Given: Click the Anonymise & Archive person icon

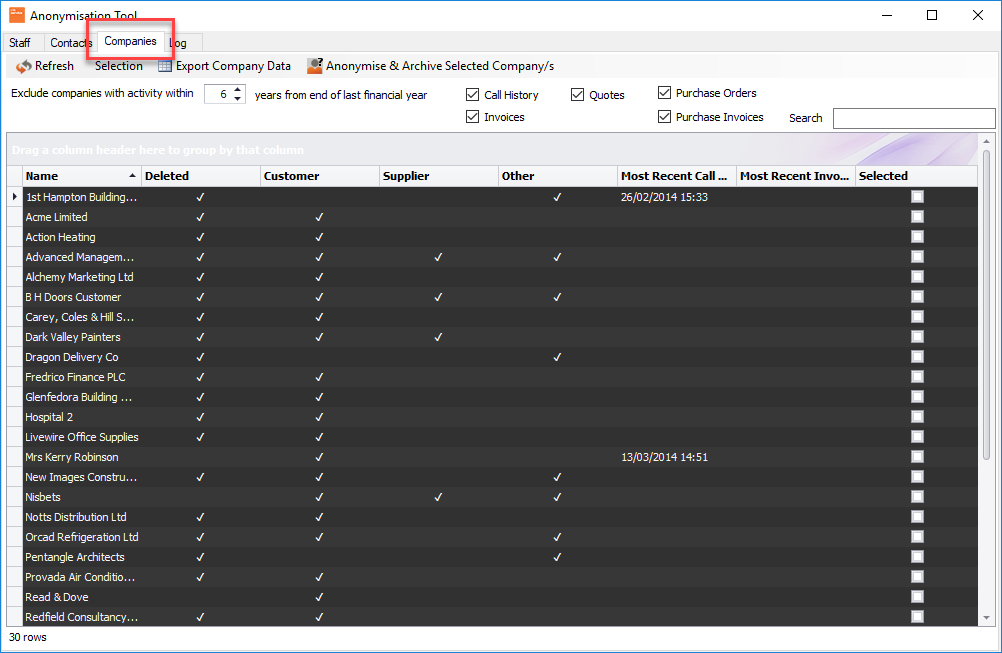Looking at the screenshot, I should coord(314,66).
